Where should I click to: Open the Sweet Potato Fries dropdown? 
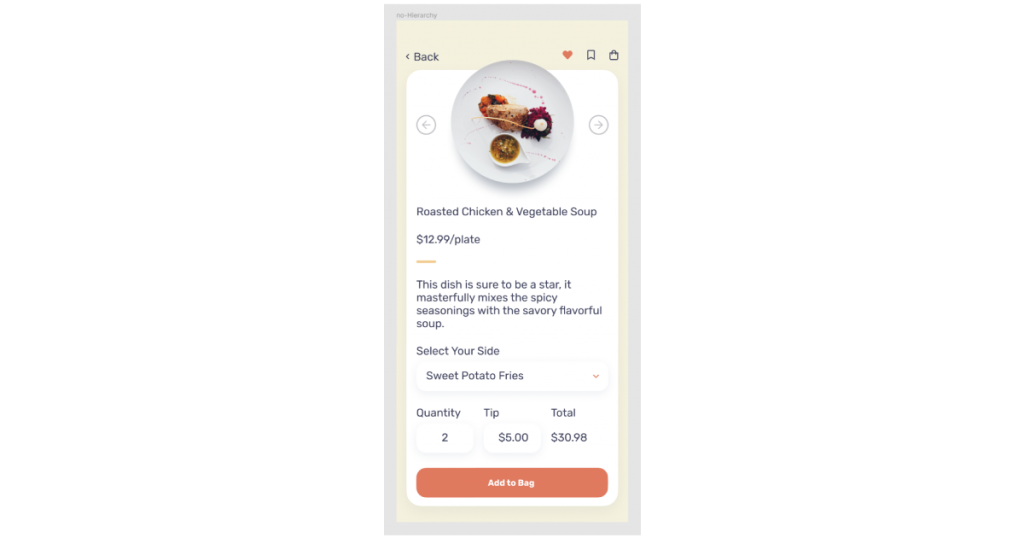[512, 376]
